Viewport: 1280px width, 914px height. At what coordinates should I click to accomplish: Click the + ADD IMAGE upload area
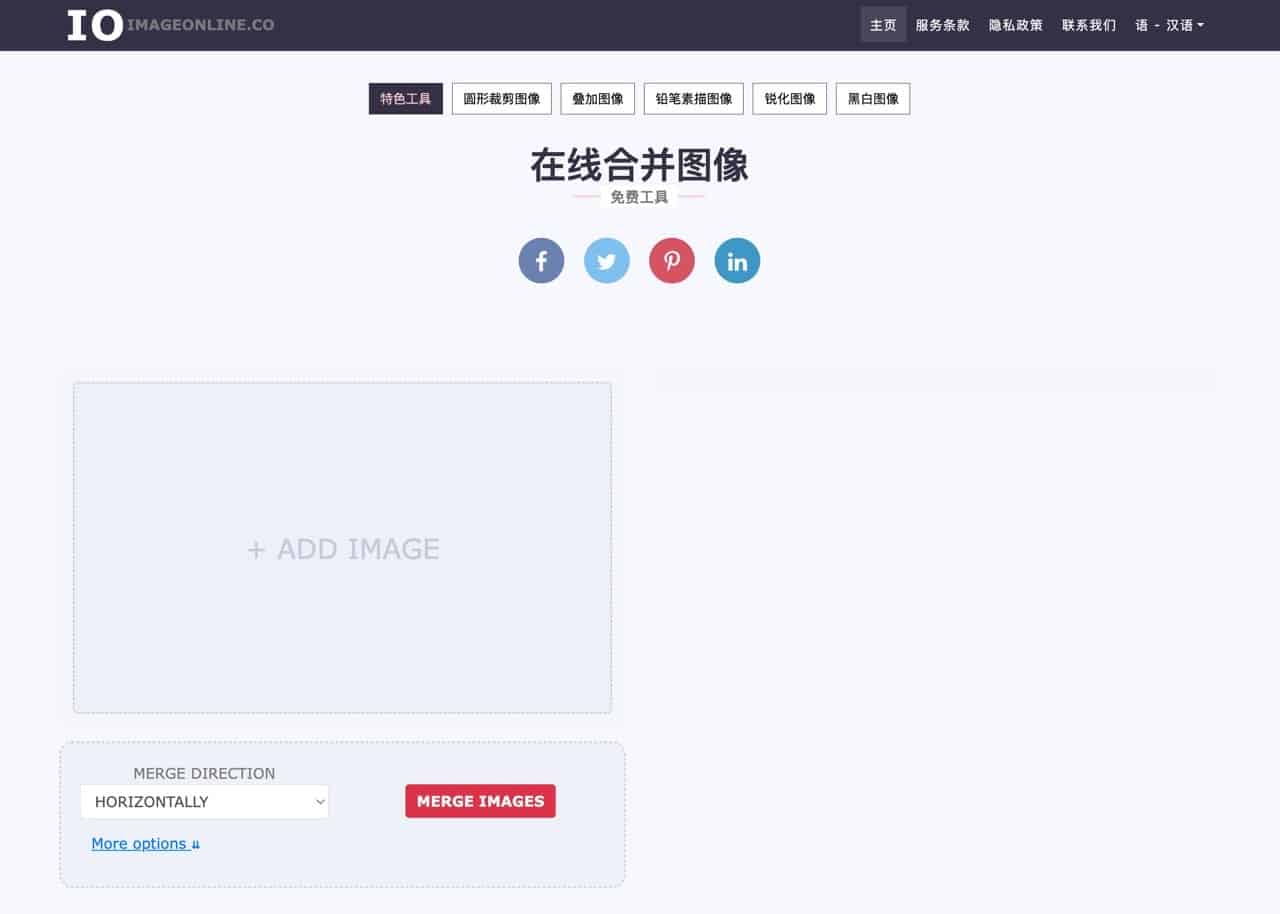click(x=342, y=548)
